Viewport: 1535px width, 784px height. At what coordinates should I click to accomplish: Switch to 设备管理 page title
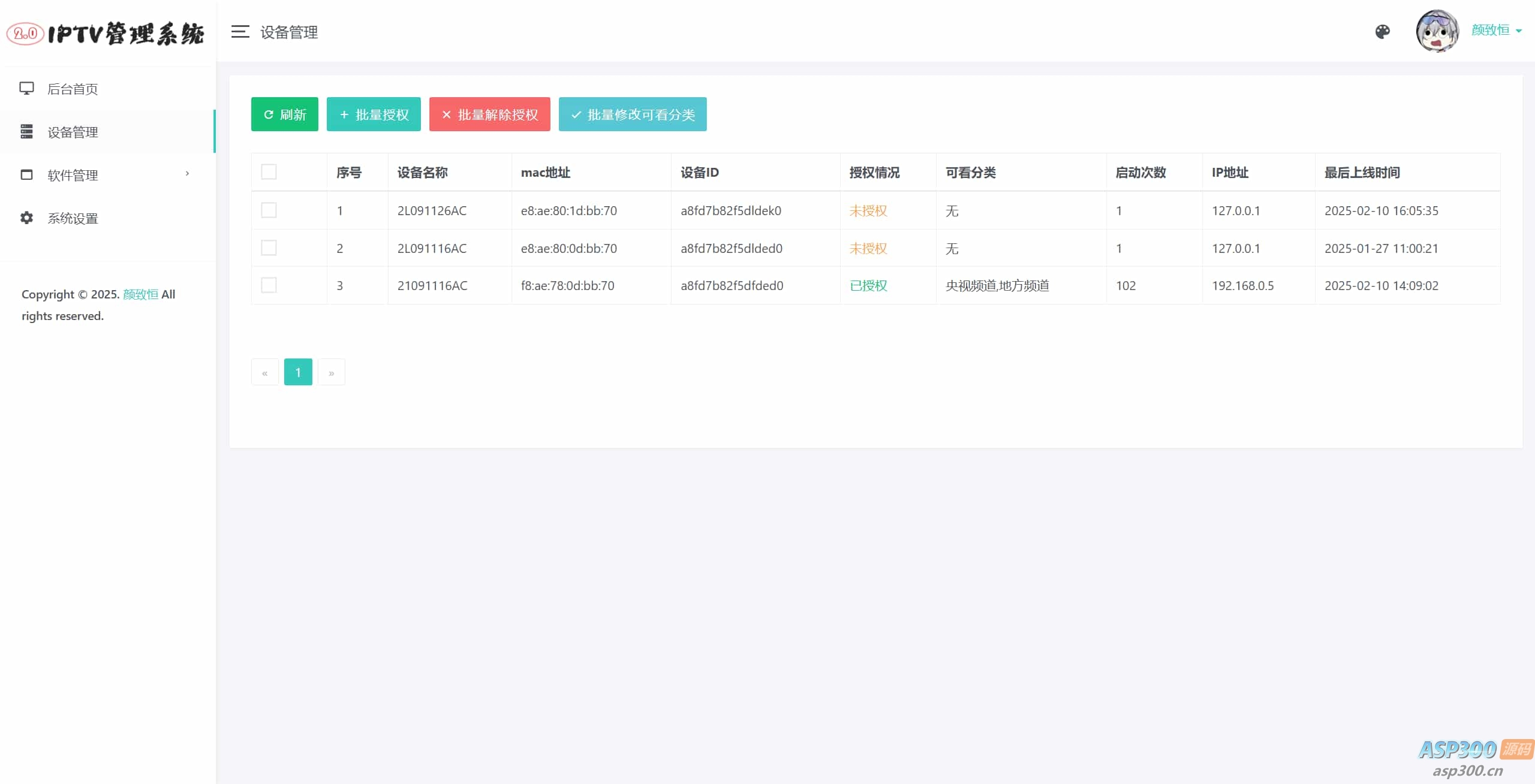pos(290,32)
